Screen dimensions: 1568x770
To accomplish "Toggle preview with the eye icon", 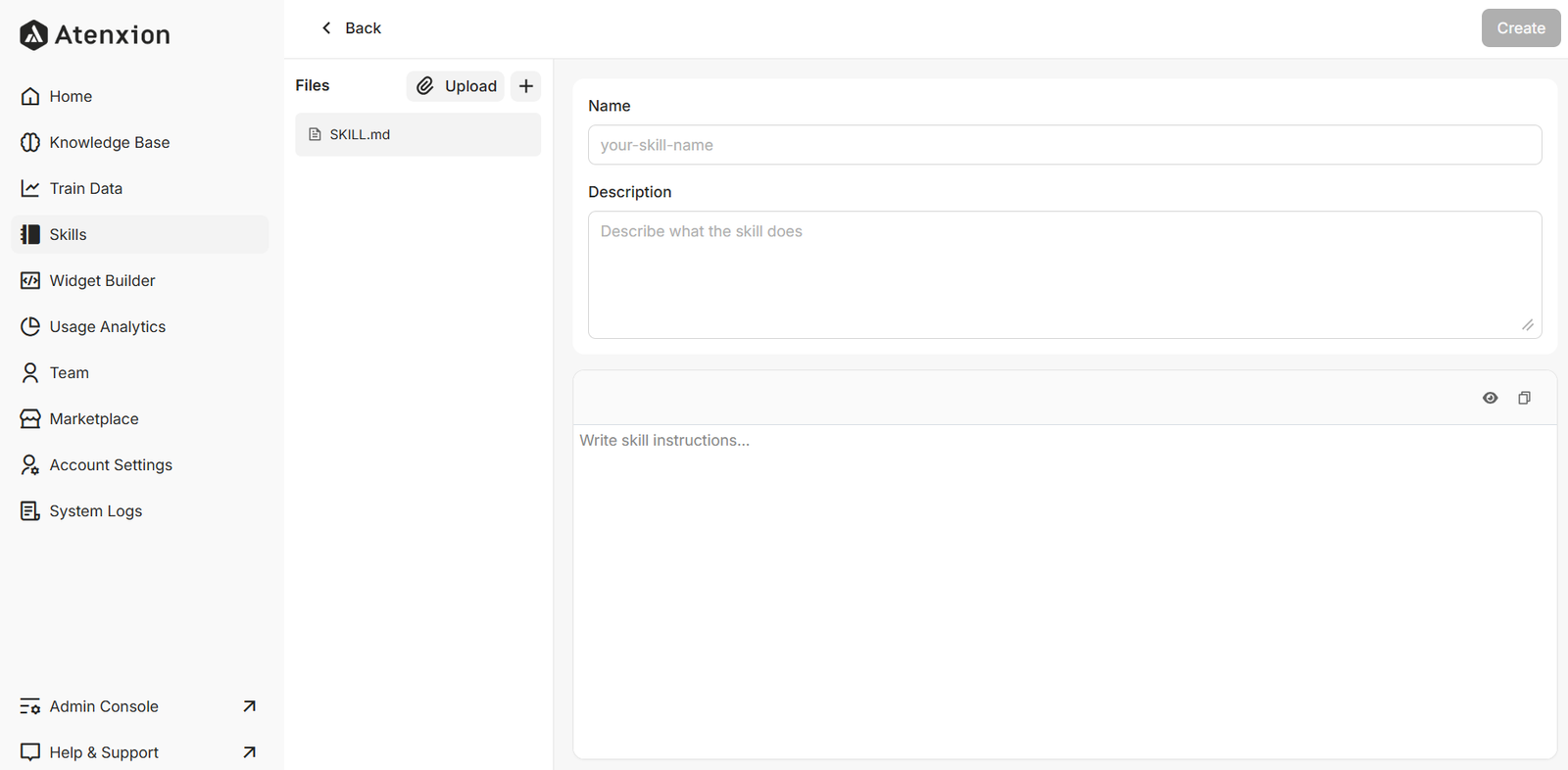I will [x=1491, y=398].
